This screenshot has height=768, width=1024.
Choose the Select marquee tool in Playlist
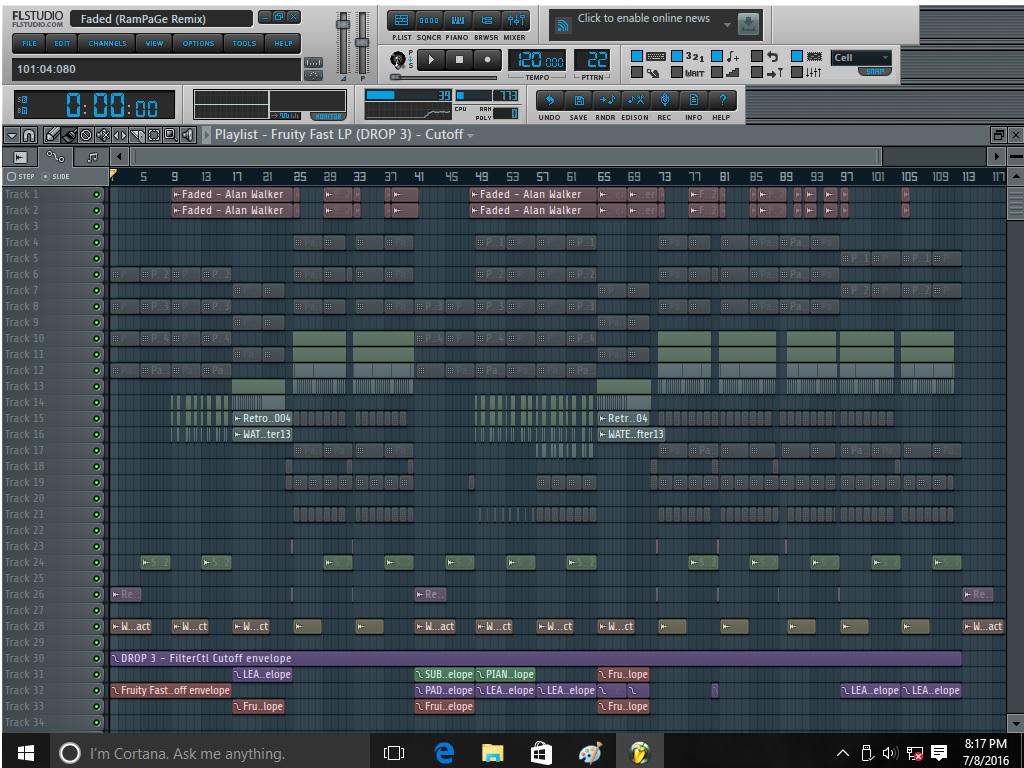[154, 135]
